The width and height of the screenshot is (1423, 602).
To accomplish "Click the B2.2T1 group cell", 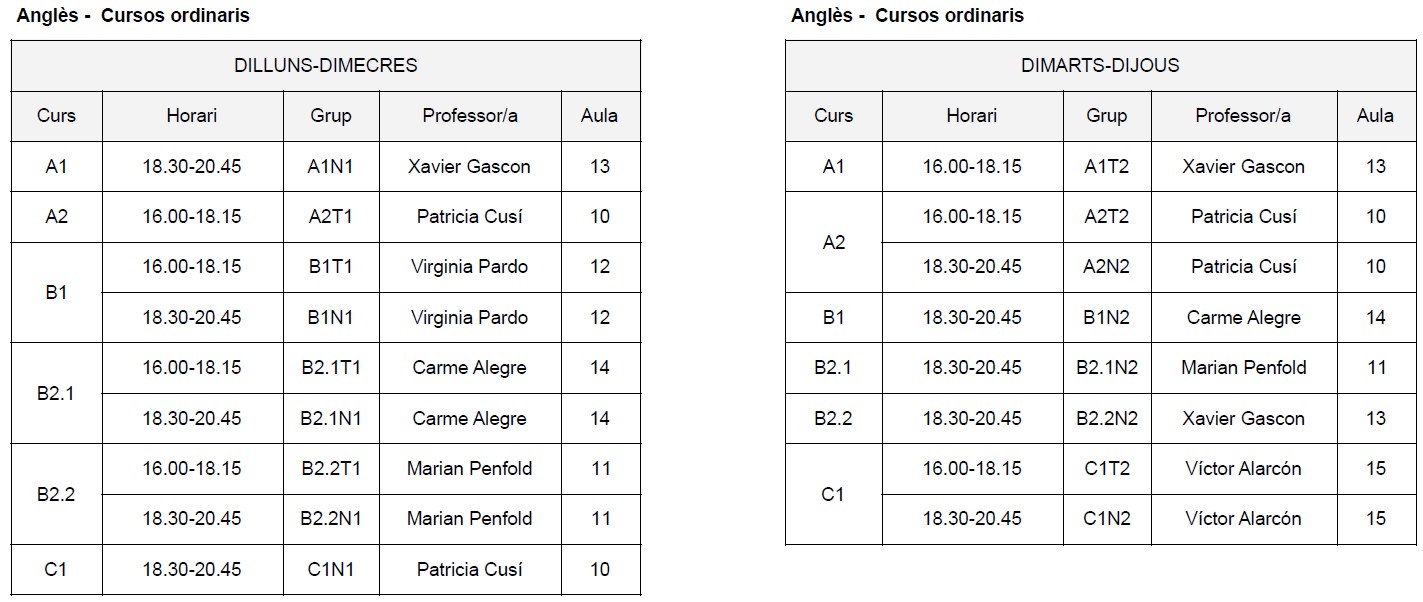I will pyautogui.click(x=331, y=468).
